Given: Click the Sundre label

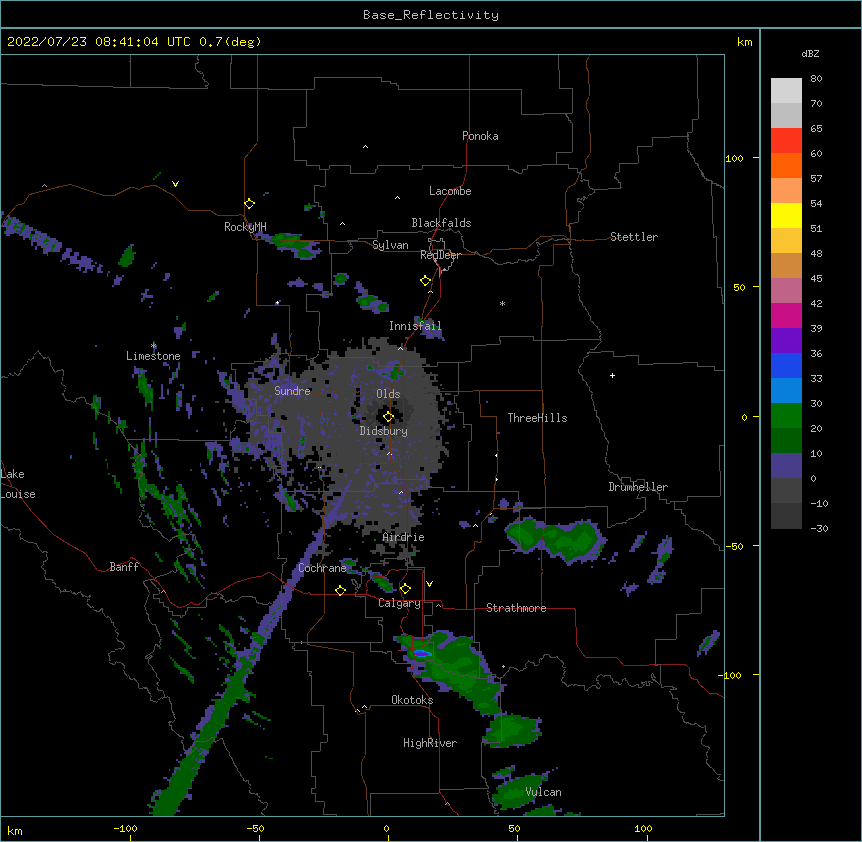Looking at the screenshot, I should [x=292, y=391].
